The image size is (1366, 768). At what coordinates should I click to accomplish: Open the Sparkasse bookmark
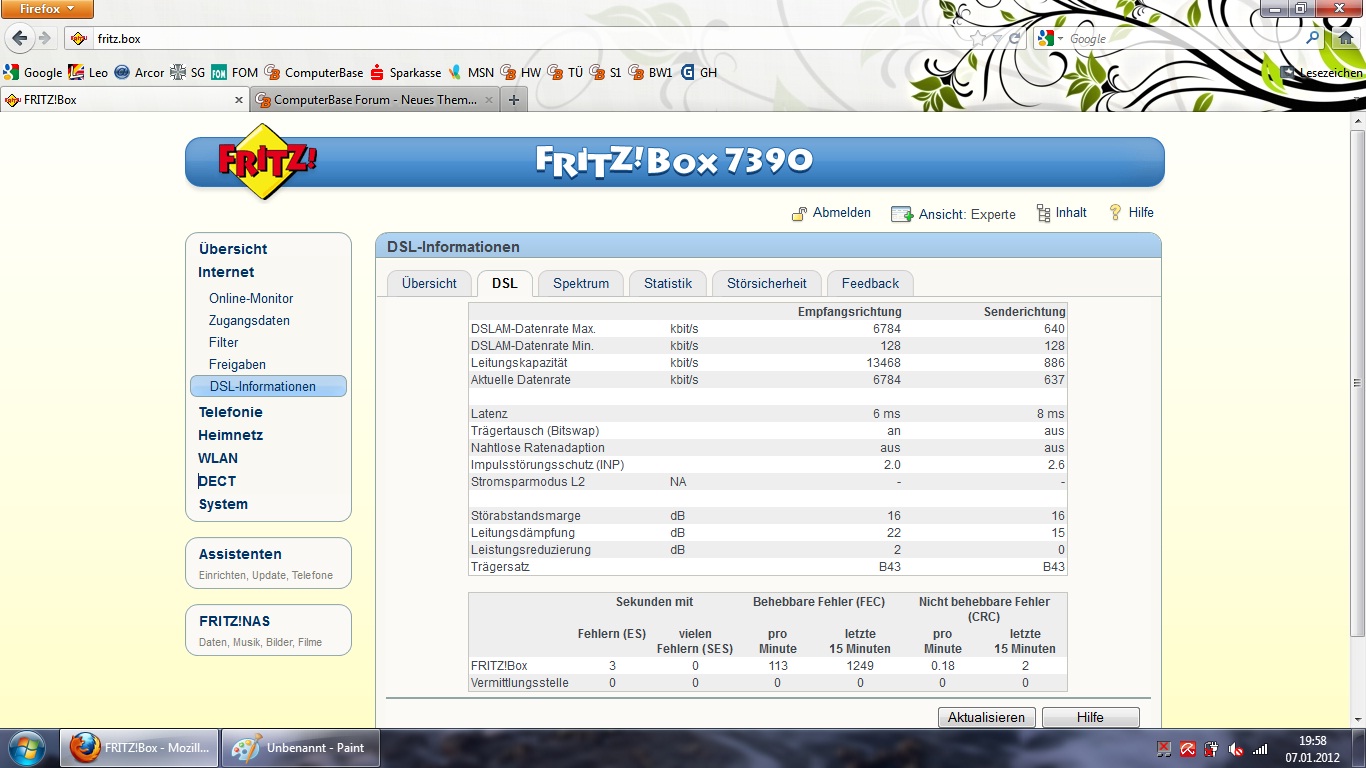406,72
